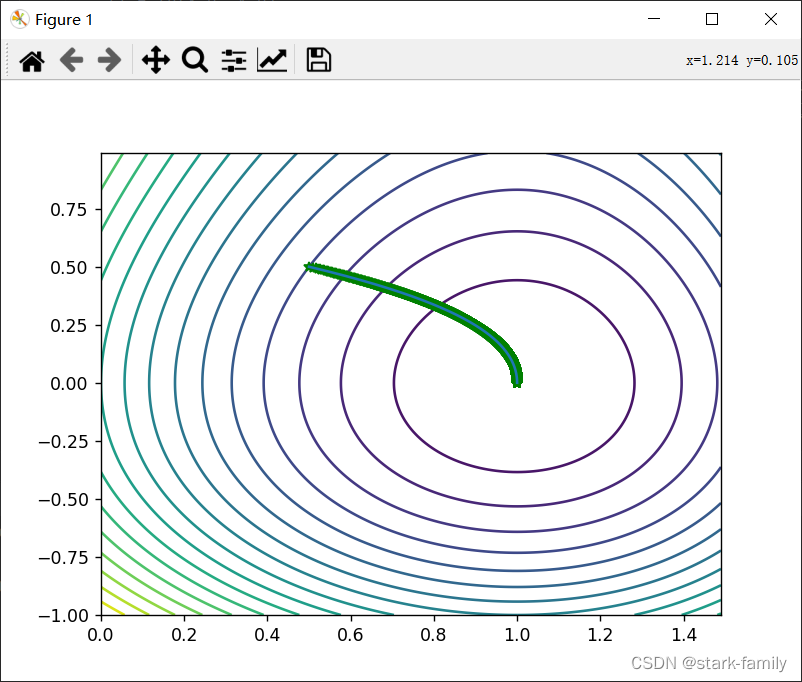The width and height of the screenshot is (802, 682).
Task: Click the y-axis tick label −1.00
Action: (x=63, y=615)
